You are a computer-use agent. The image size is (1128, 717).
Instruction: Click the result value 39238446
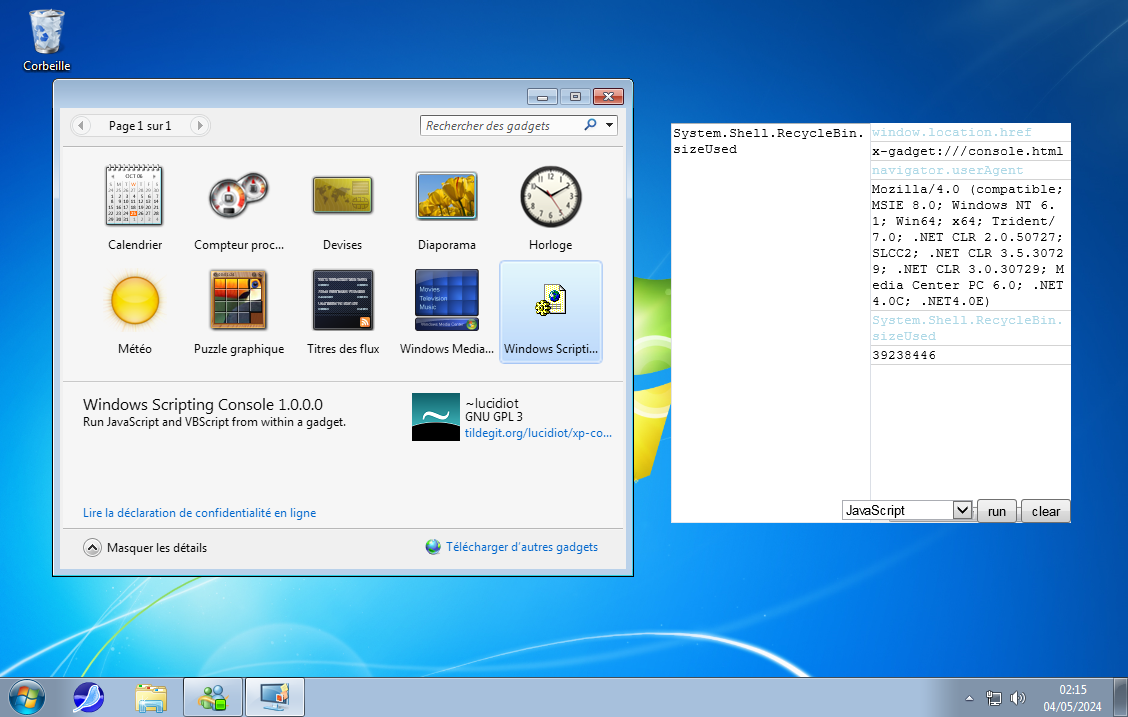tap(904, 355)
